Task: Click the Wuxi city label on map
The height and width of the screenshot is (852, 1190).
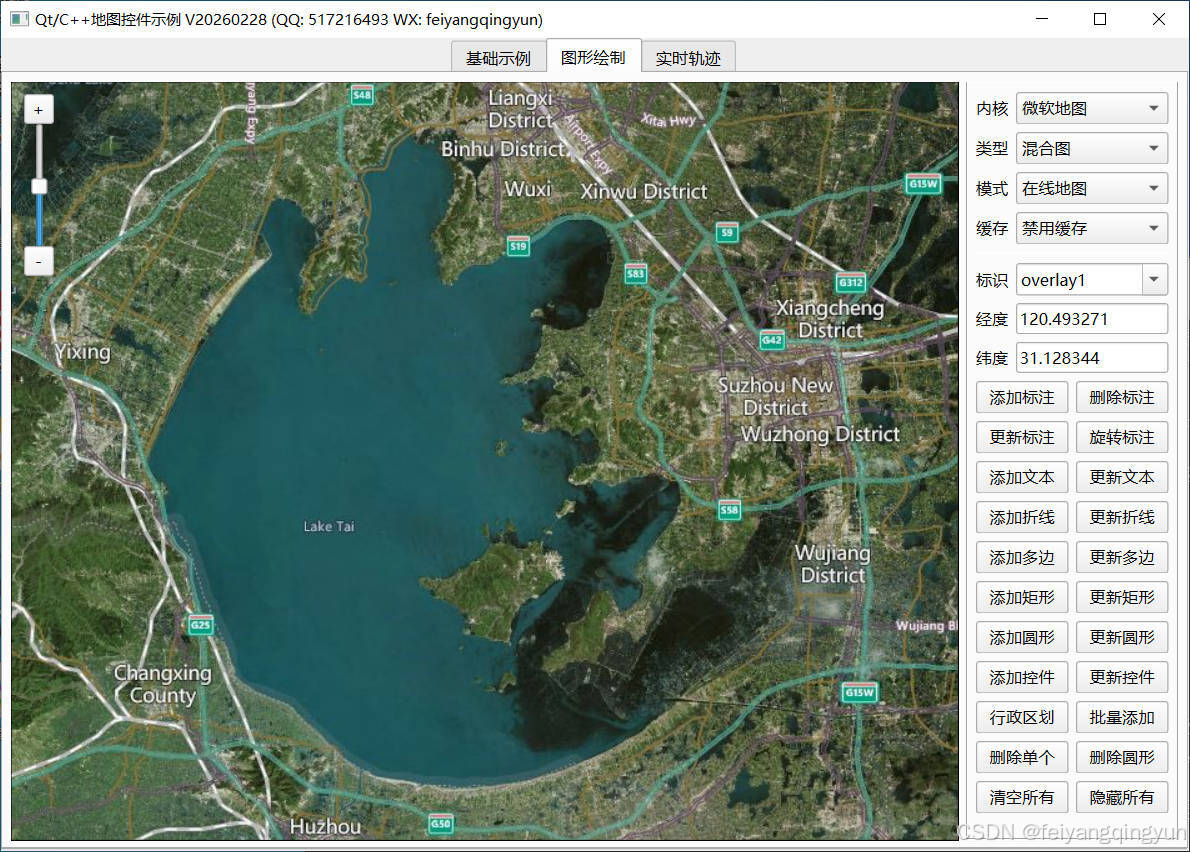Action: 527,188
